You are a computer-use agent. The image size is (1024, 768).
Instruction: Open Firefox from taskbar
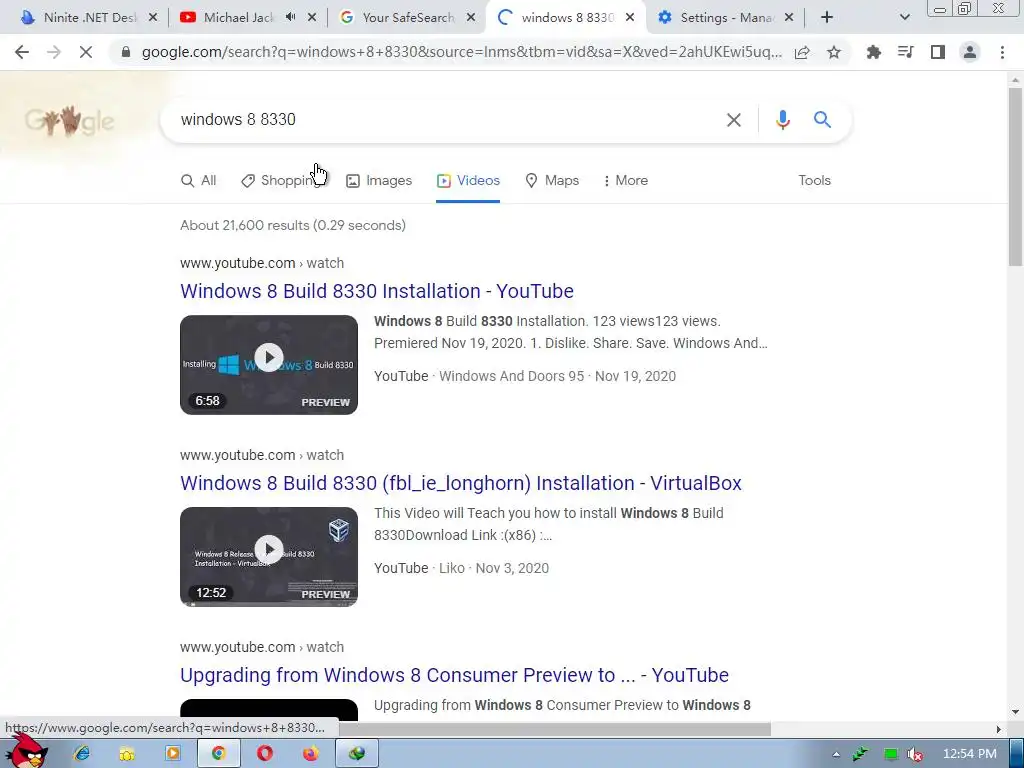pos(310,754)
